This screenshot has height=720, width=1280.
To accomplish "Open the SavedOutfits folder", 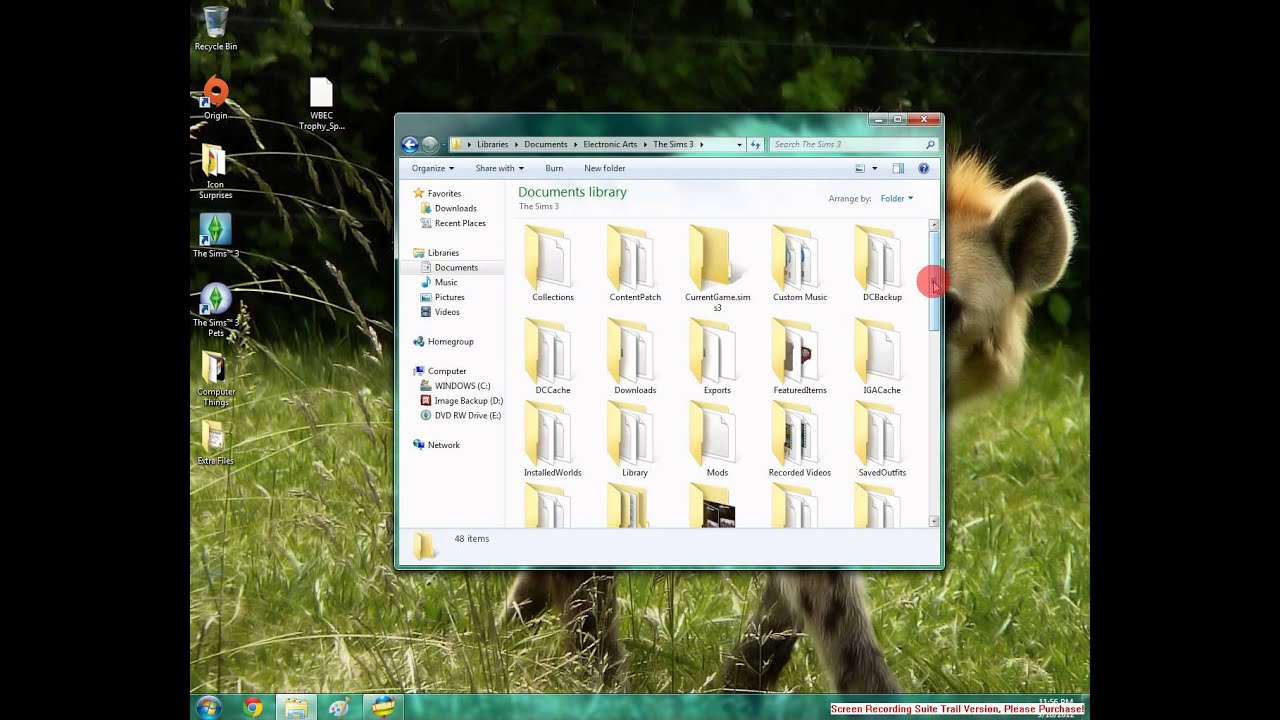I will pyautogui.click(x=882, y=438).
